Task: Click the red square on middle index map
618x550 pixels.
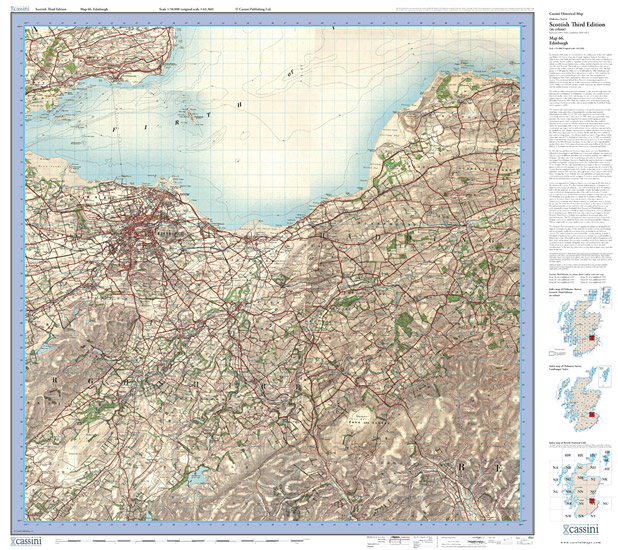Action: pos(590,416)
